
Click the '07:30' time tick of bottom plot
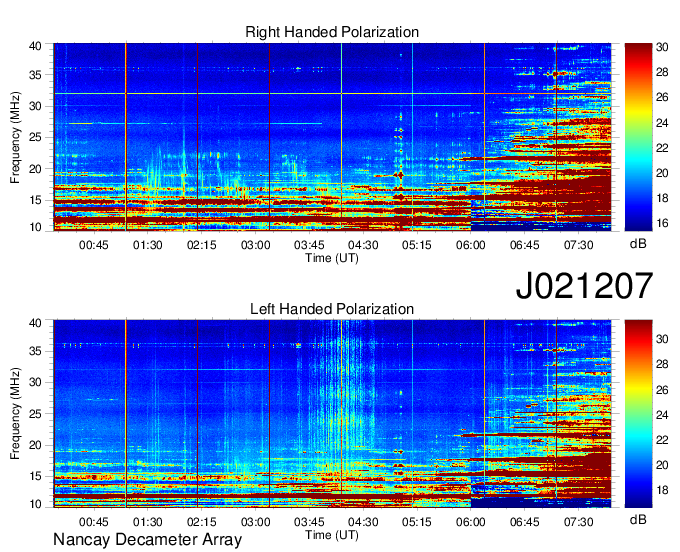tap(579, 522)
